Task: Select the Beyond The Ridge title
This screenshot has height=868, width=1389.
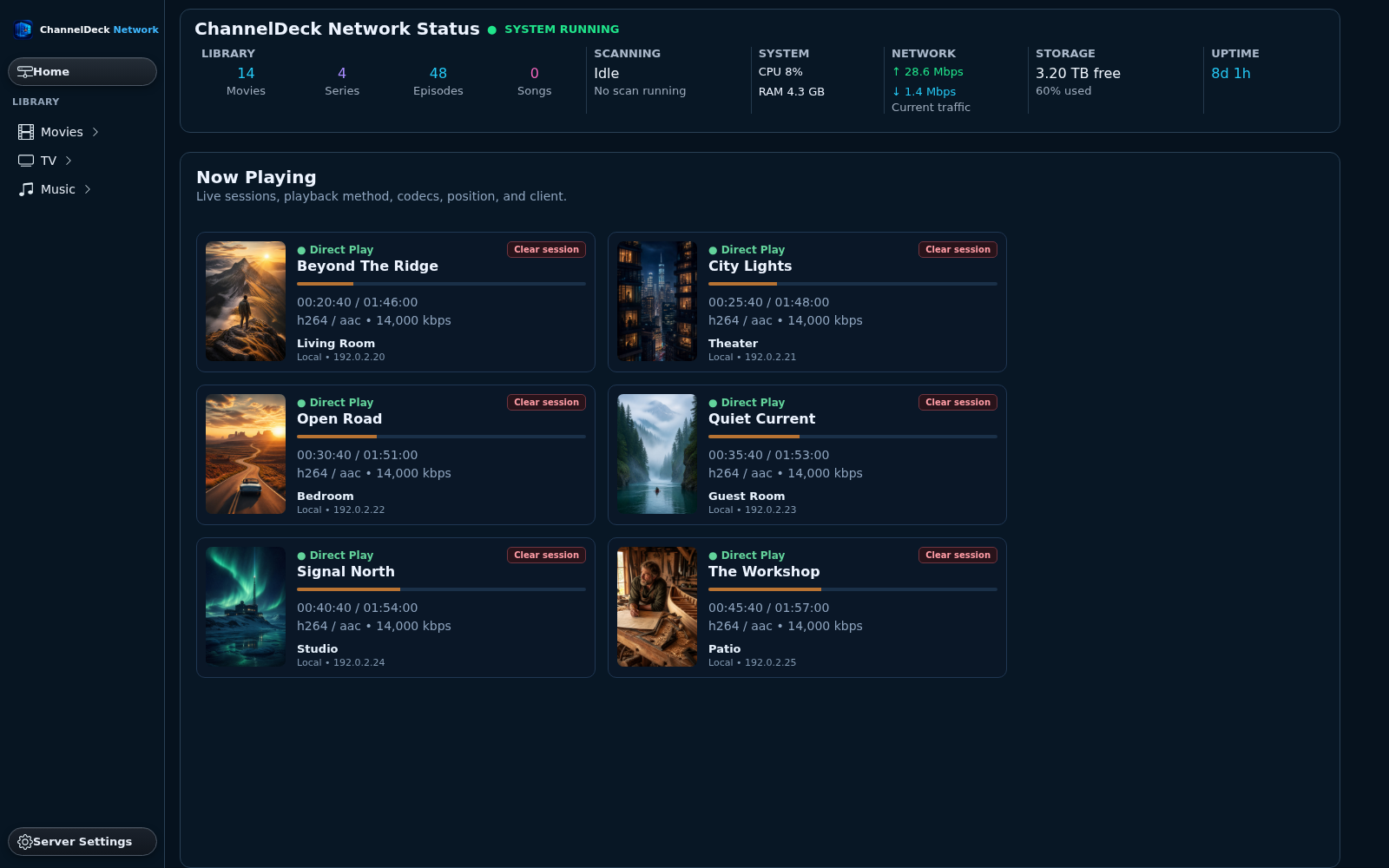Action: coord(367,266)
